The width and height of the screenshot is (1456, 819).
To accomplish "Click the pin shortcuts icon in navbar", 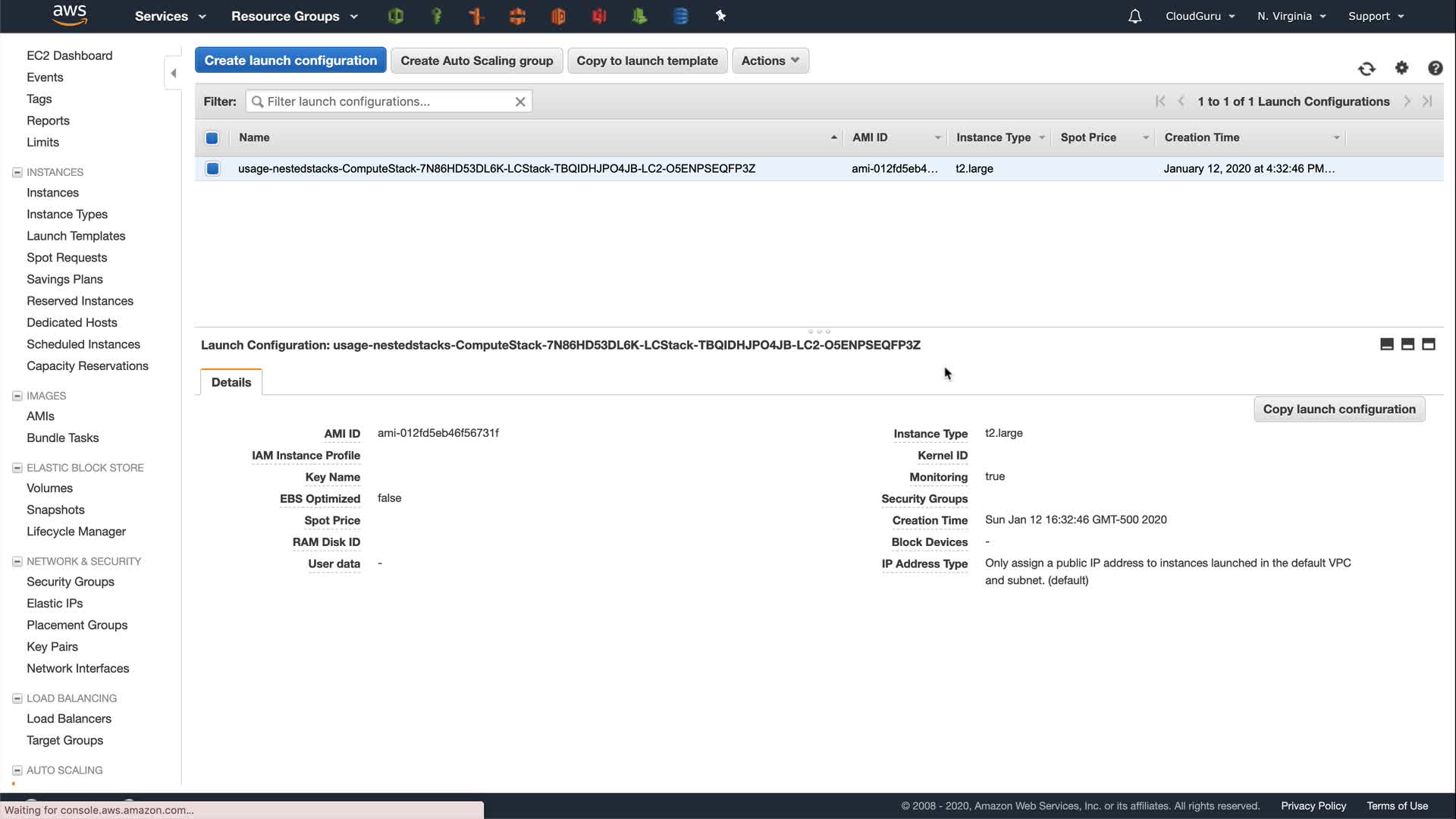I will 720,16.
